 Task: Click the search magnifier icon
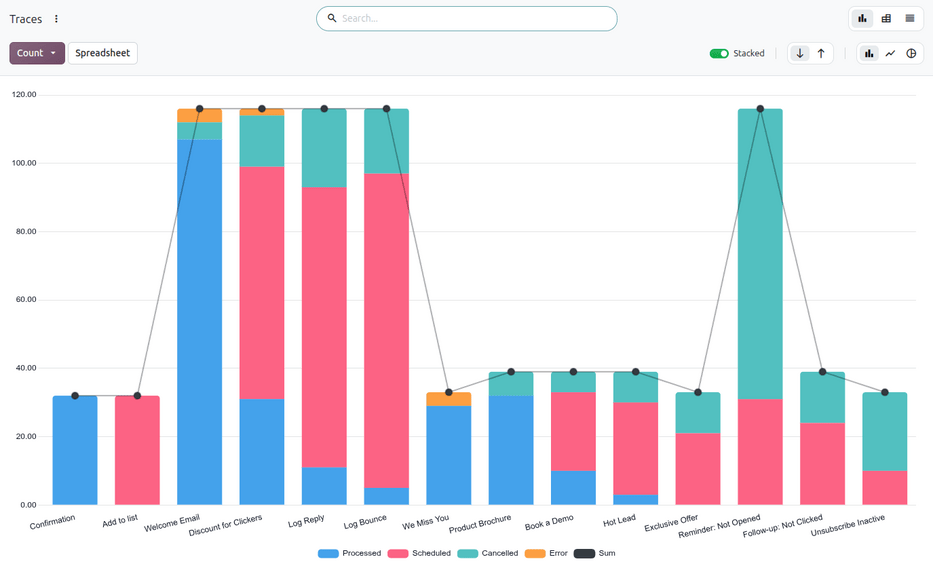click(332, 18)
